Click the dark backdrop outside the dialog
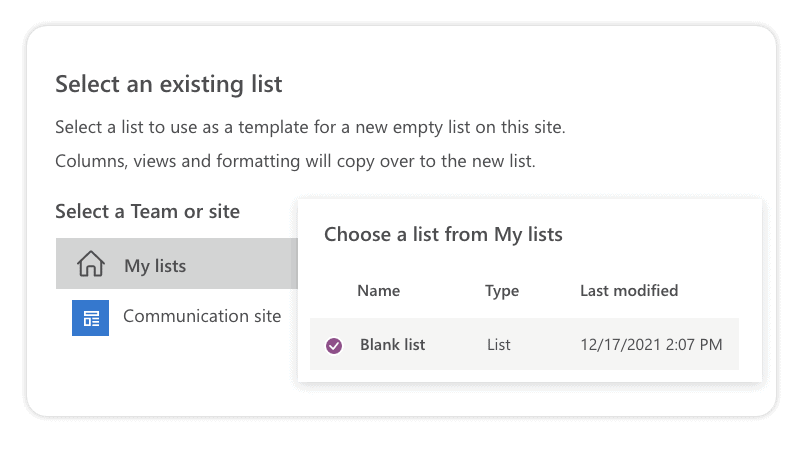 click(400, 440)
